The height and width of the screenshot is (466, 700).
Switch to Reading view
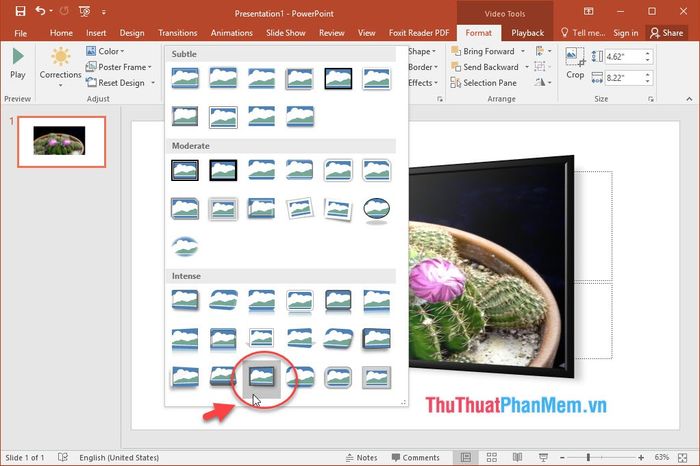point(517,458)
